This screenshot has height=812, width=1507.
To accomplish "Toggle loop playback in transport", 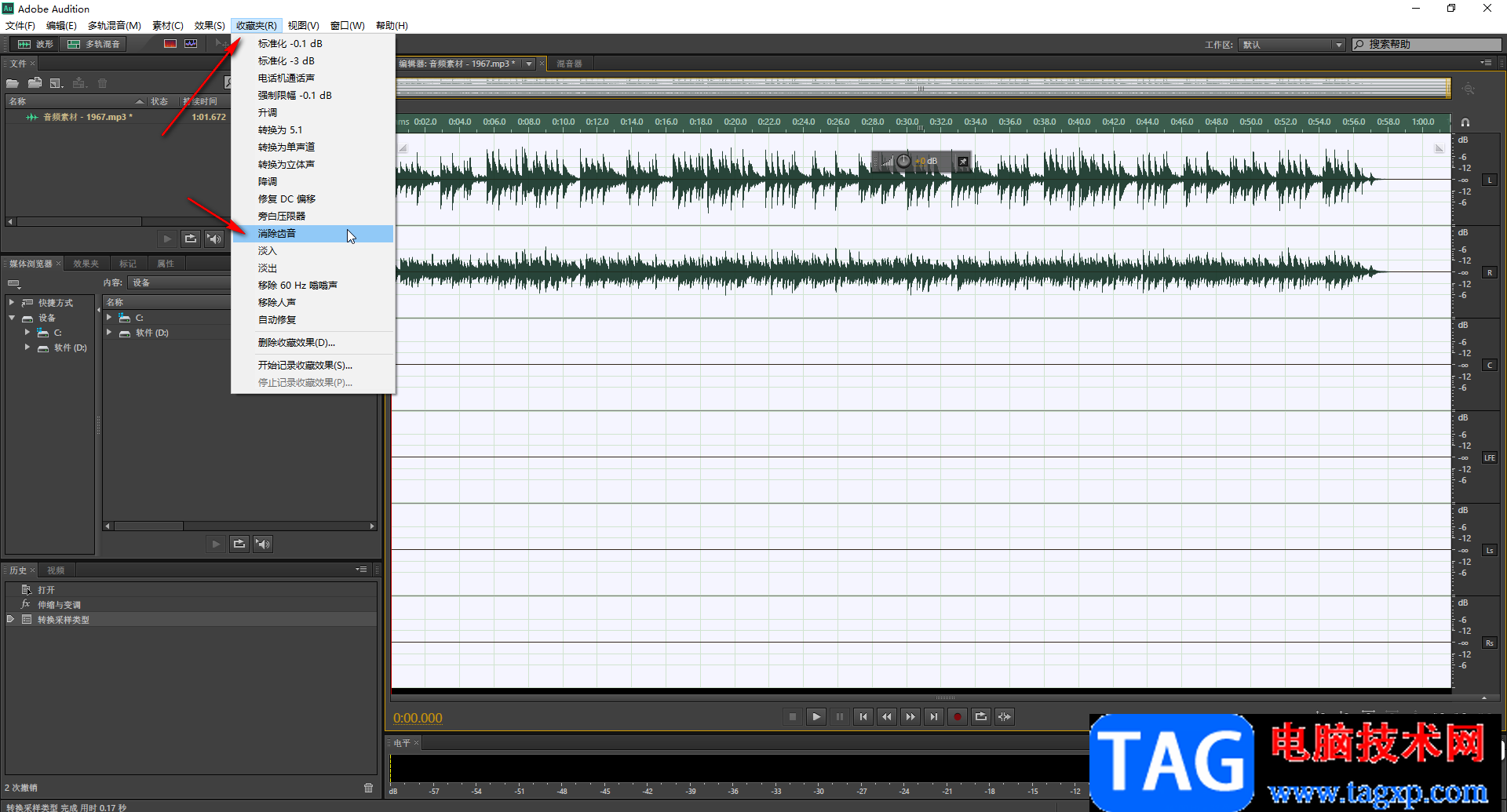I will click(981, 716).
